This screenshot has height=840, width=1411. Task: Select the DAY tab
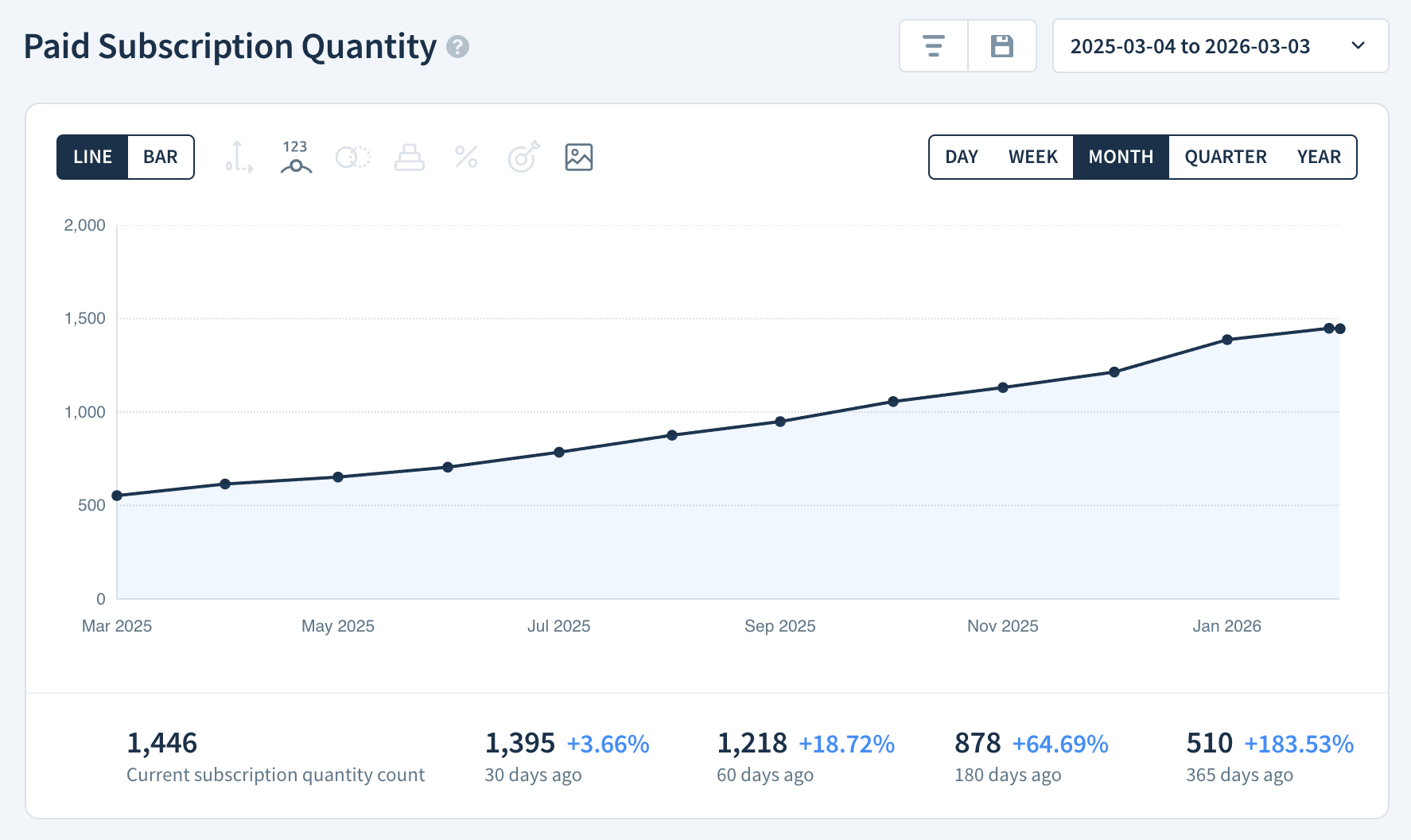(x=961, y=157)
